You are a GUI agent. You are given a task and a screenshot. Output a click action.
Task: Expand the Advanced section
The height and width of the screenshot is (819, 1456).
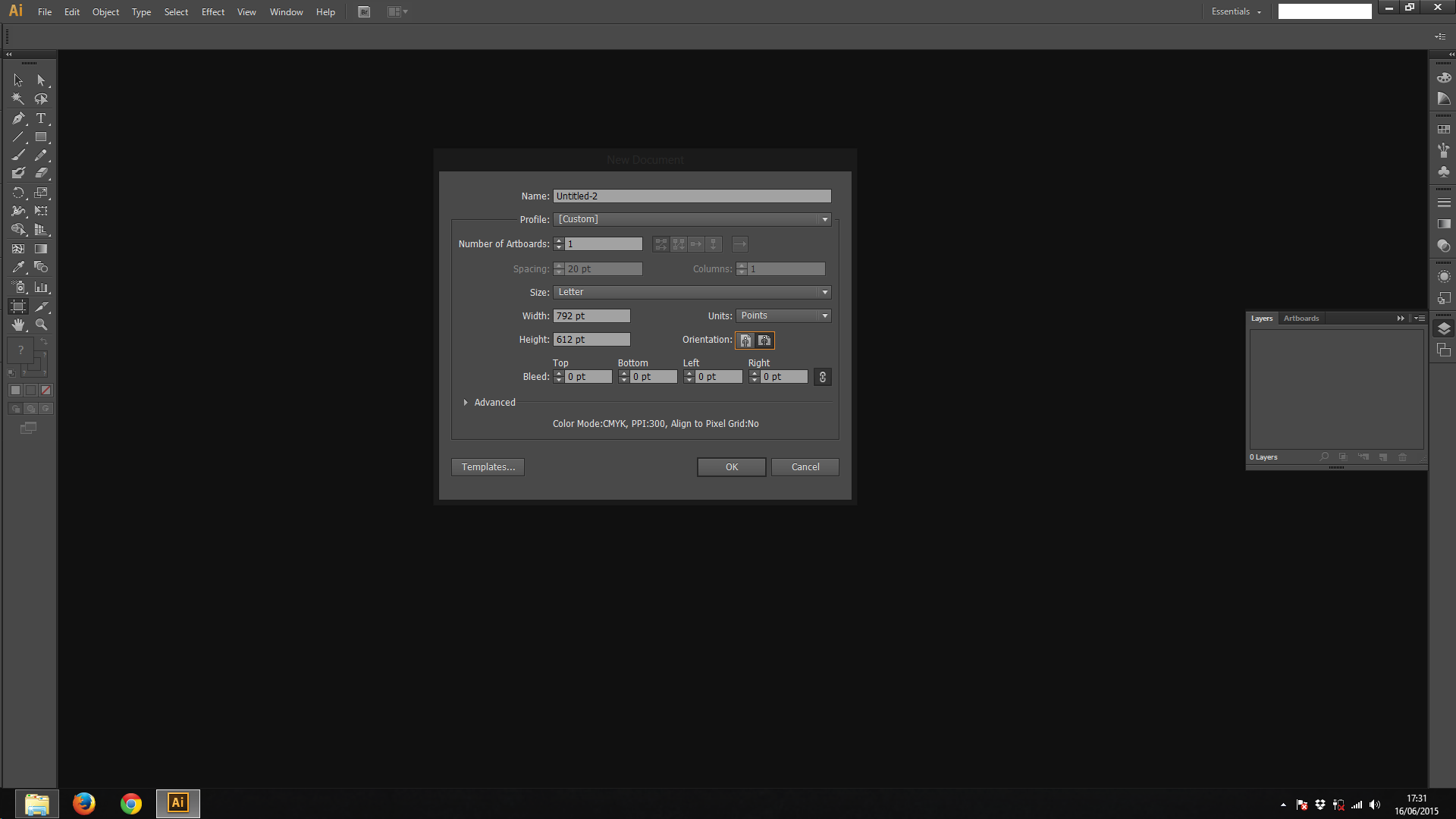466,403
